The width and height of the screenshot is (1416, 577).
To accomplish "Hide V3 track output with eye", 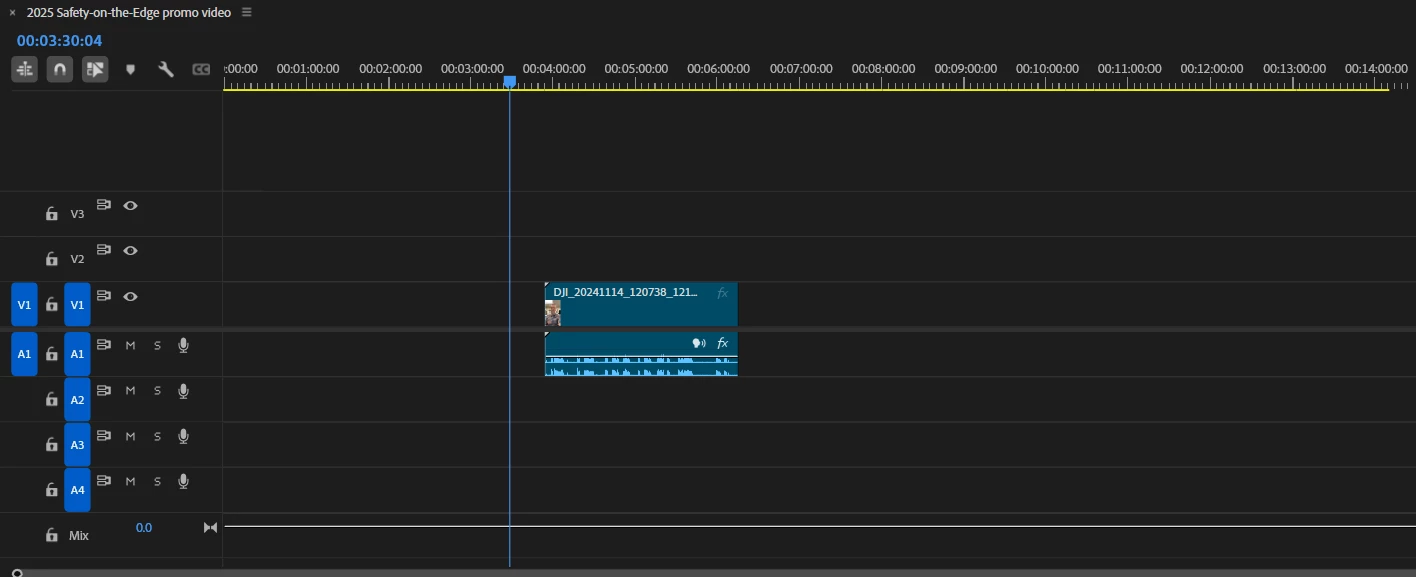I will 130,205.
